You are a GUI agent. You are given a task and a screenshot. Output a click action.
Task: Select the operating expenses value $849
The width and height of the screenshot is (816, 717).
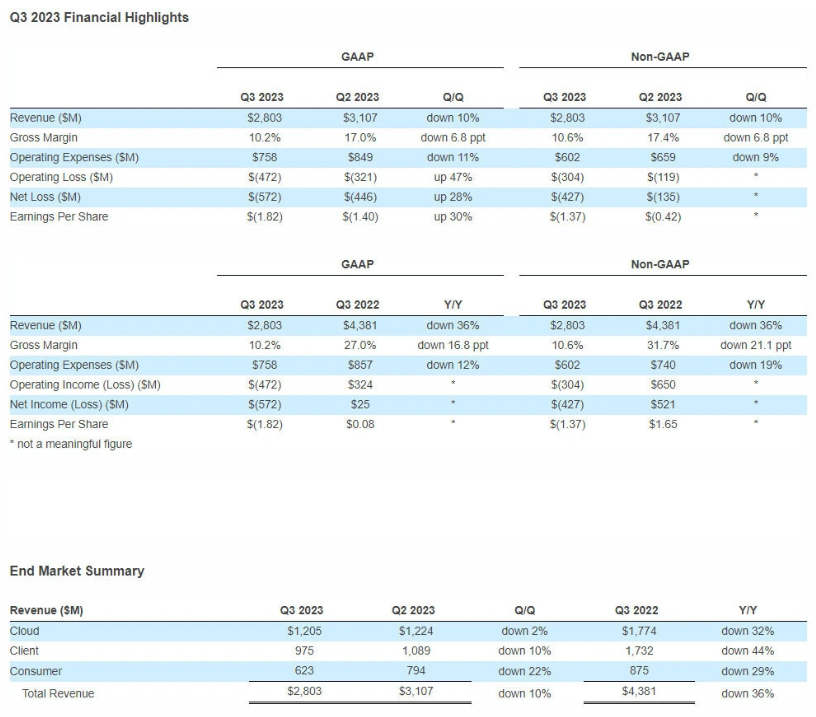[x=360, y=157]
